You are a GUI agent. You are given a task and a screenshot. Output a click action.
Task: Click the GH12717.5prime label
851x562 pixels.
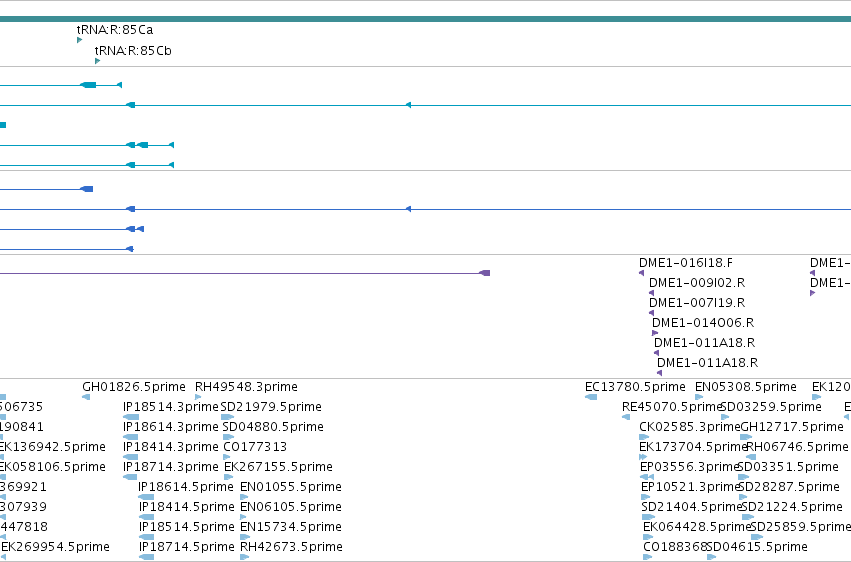pyautogui.click(x=792, y=427)
